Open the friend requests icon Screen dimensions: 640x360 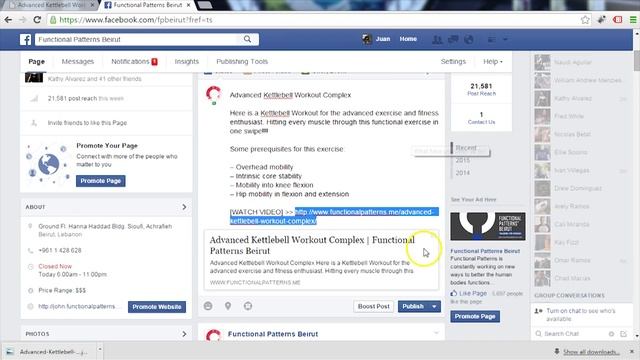click(437, 39)
